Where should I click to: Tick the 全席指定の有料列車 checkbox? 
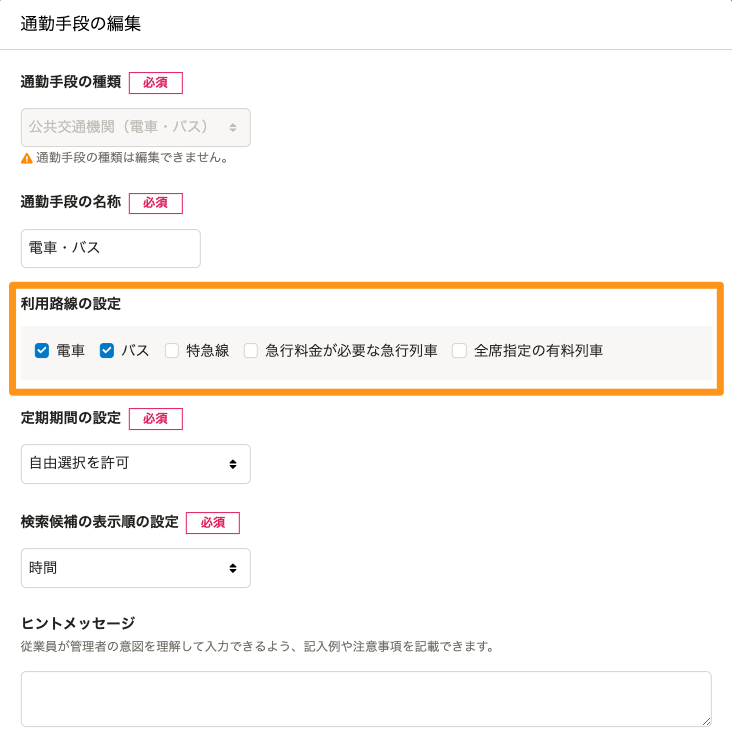[460, 351]
